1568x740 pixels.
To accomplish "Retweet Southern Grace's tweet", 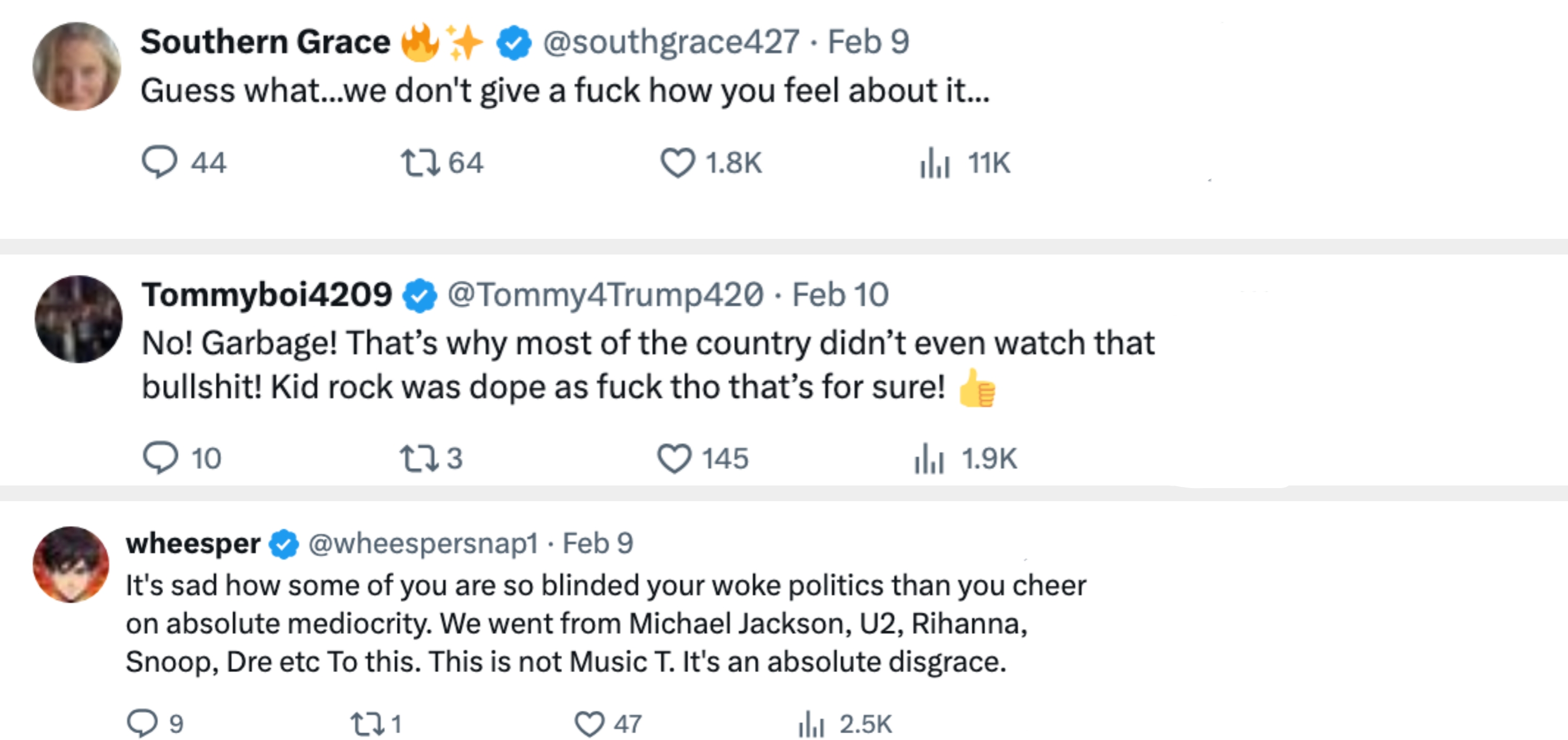I will click(419, 163).
